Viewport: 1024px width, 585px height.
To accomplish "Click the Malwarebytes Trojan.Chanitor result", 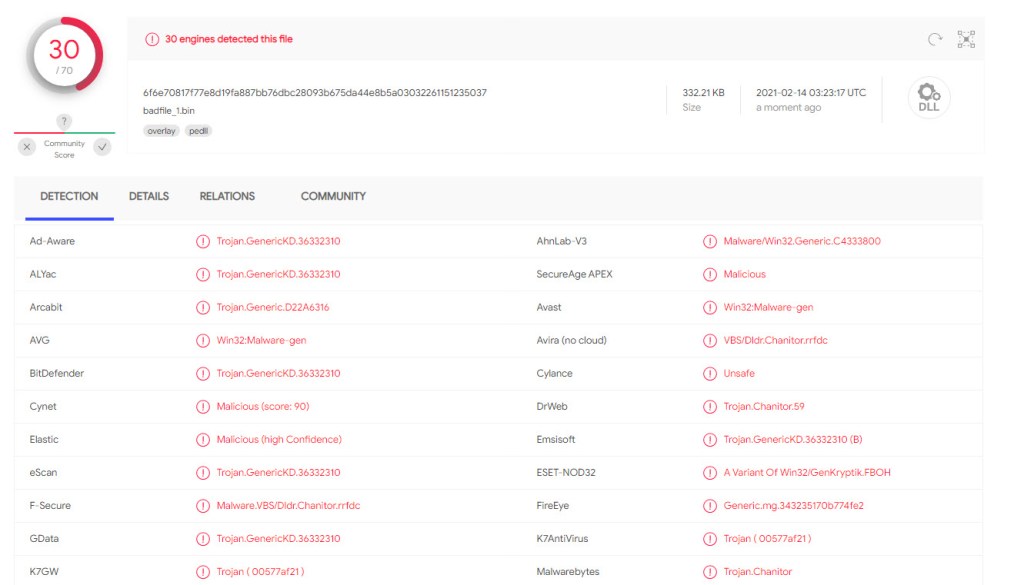I will (757, 572).
